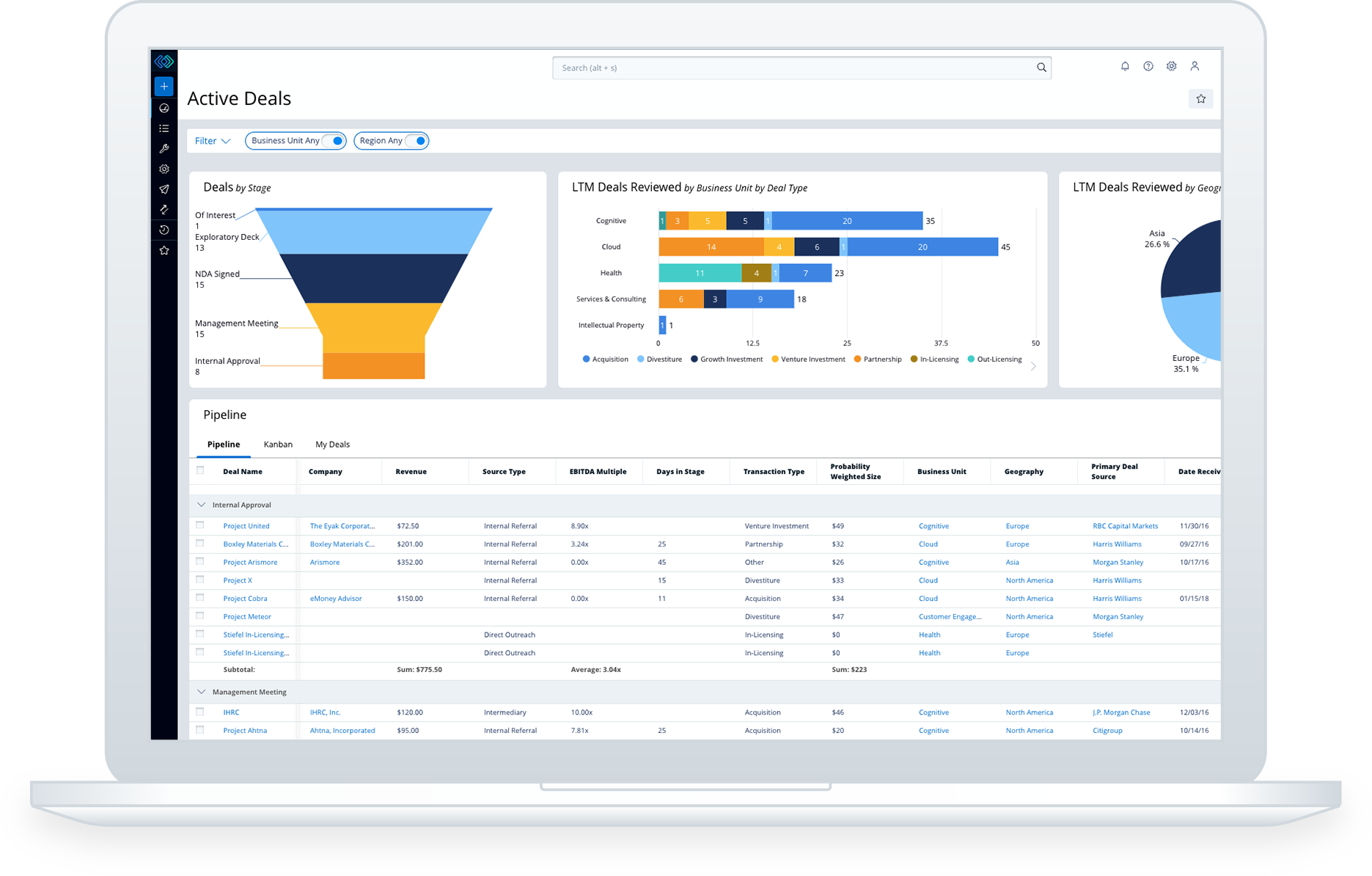This screenshot has width=1372, height=876.
Task: Open the dashboard gauge icon in sidebar
Action: pos(164,108)
